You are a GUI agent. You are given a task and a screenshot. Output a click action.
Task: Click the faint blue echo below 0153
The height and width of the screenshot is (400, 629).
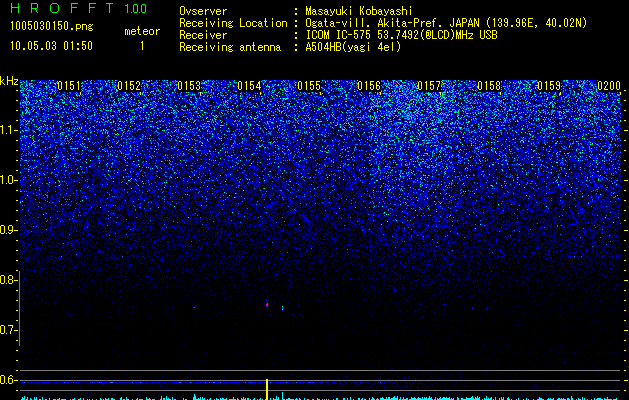tap(195, 307)
